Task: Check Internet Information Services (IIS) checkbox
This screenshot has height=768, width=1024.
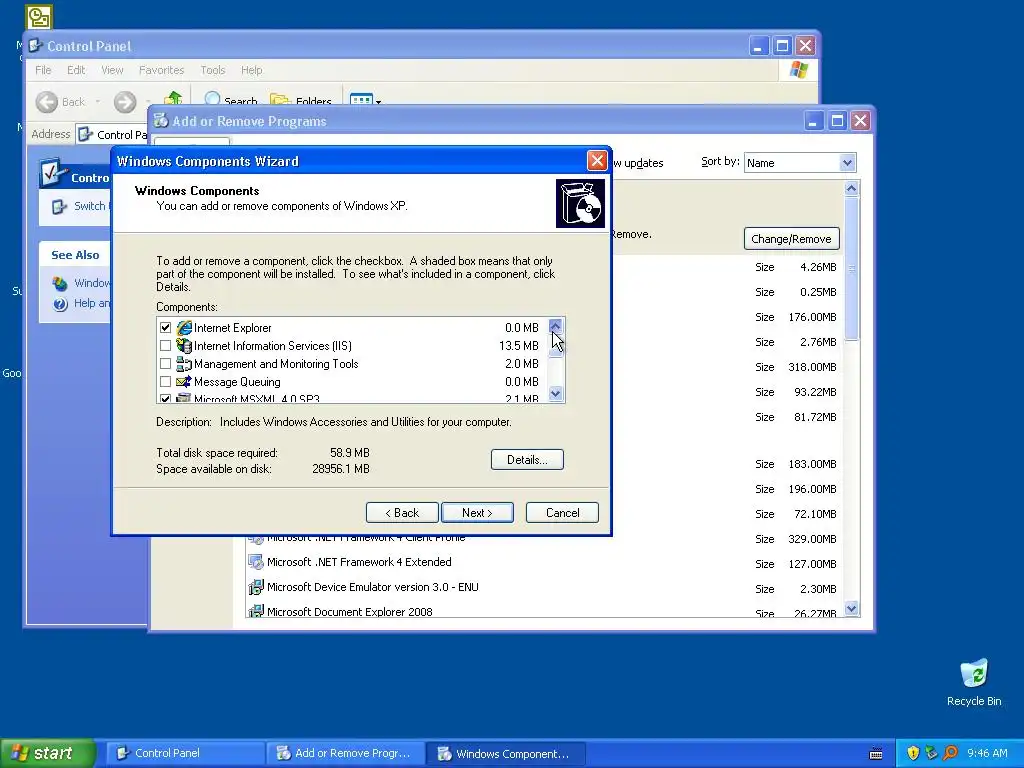Action: point(165,346)
